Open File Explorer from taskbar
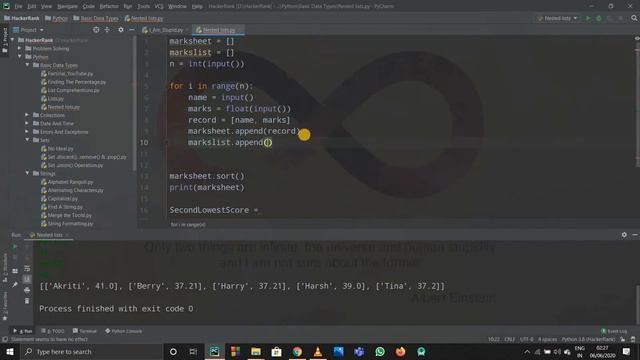 pos(256,351)
